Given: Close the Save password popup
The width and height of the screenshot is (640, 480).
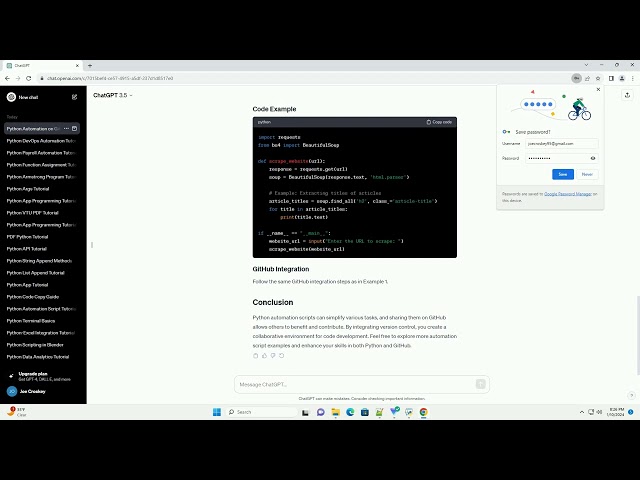Looking at the screenshot, I should tap(598, 89).
